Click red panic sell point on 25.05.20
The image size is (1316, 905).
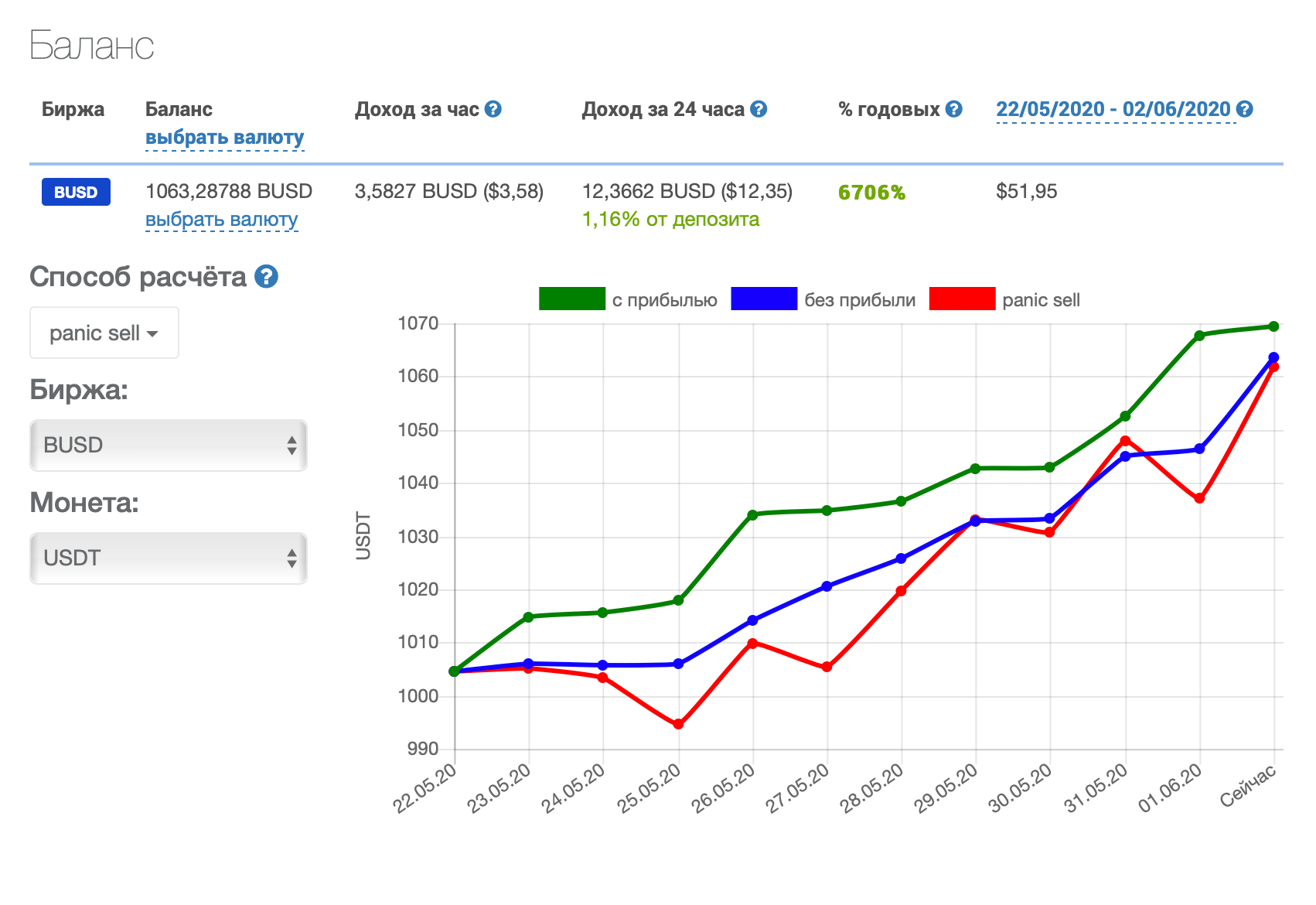click(678, 725)
